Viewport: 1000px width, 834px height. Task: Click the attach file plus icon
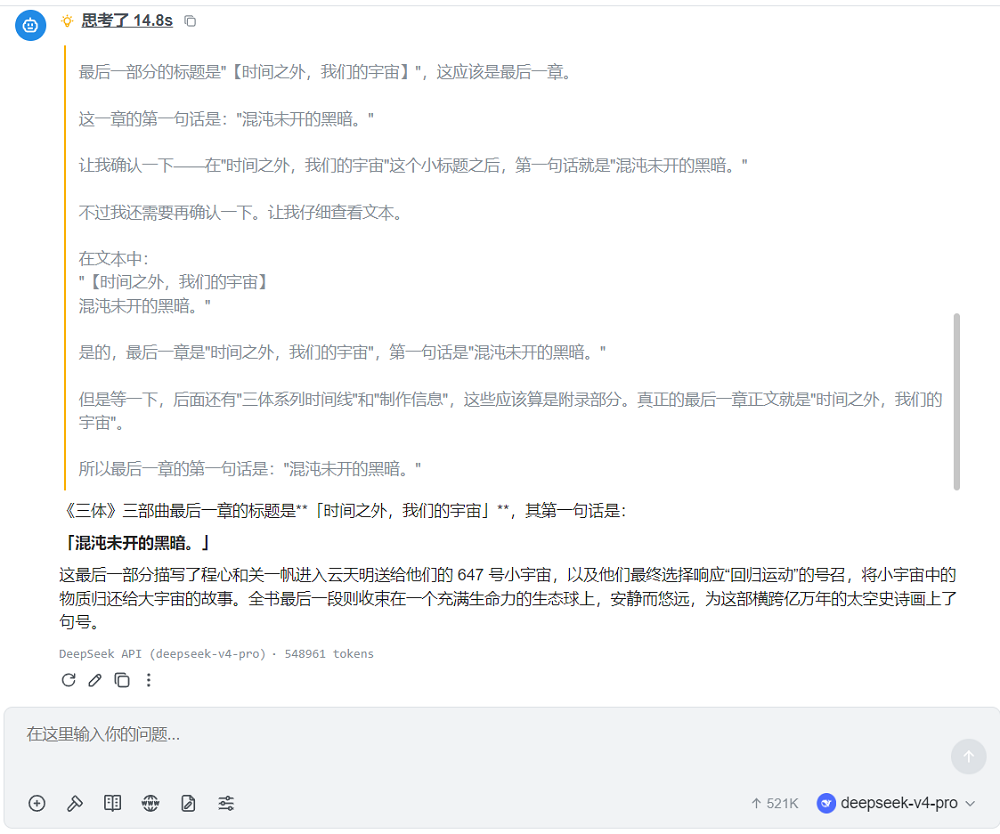[x=37, y=803]
